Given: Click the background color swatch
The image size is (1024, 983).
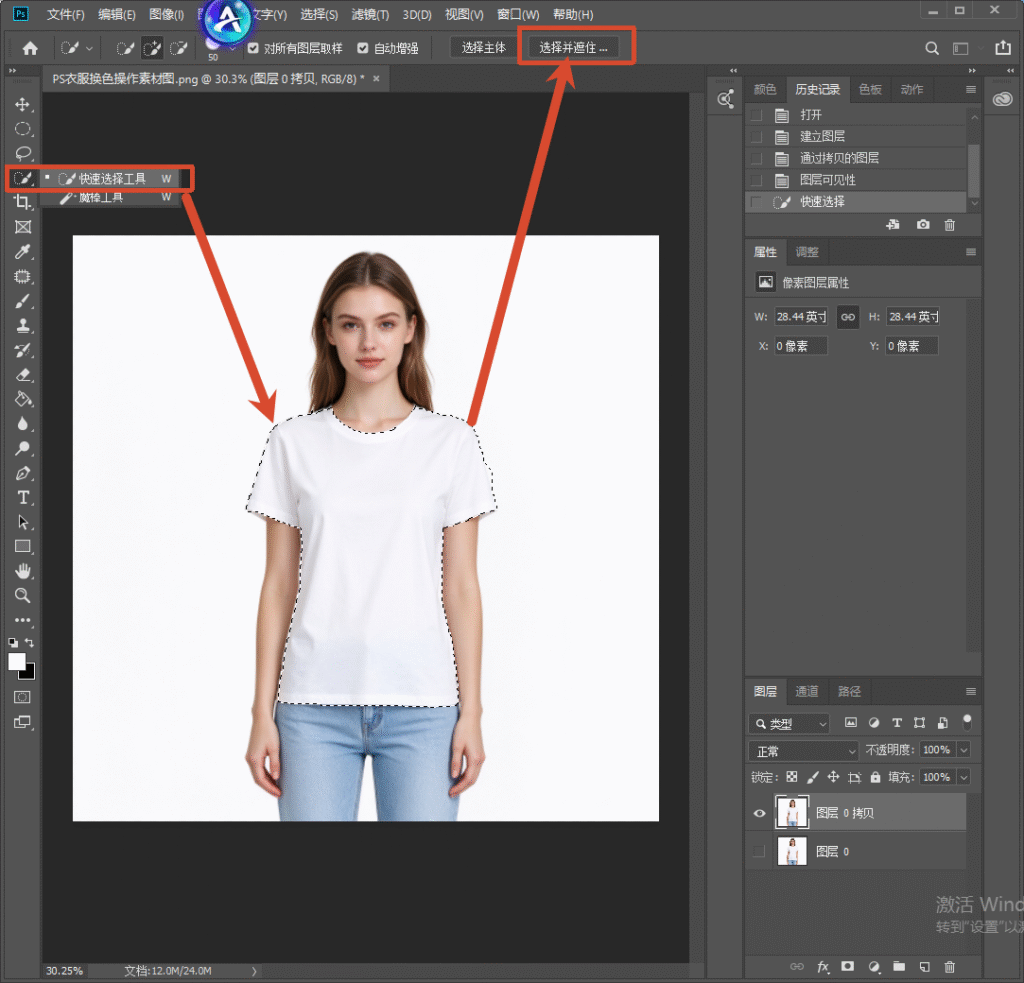Looking at the screenshot, I should pyautogui.click(x=29, y=672).
